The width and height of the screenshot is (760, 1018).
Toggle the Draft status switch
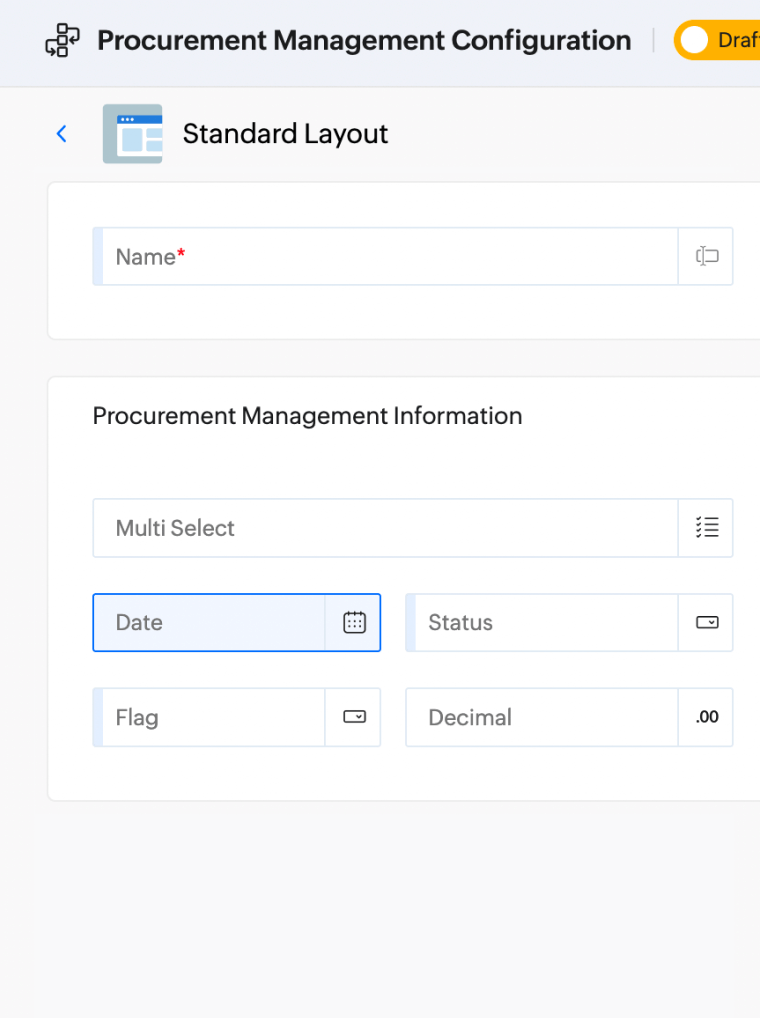coord(694,40)
